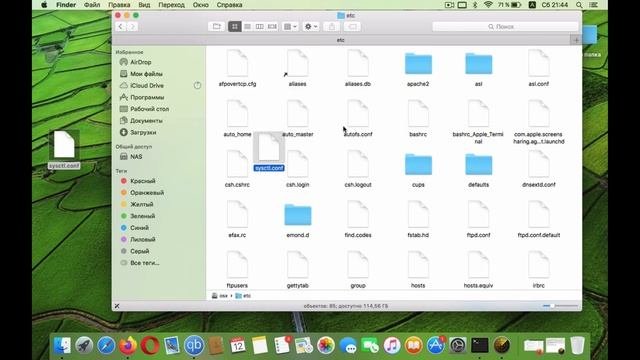640x360 pixels.
Task: Open Notification Center from menu bar
Action: click(594, 5)
